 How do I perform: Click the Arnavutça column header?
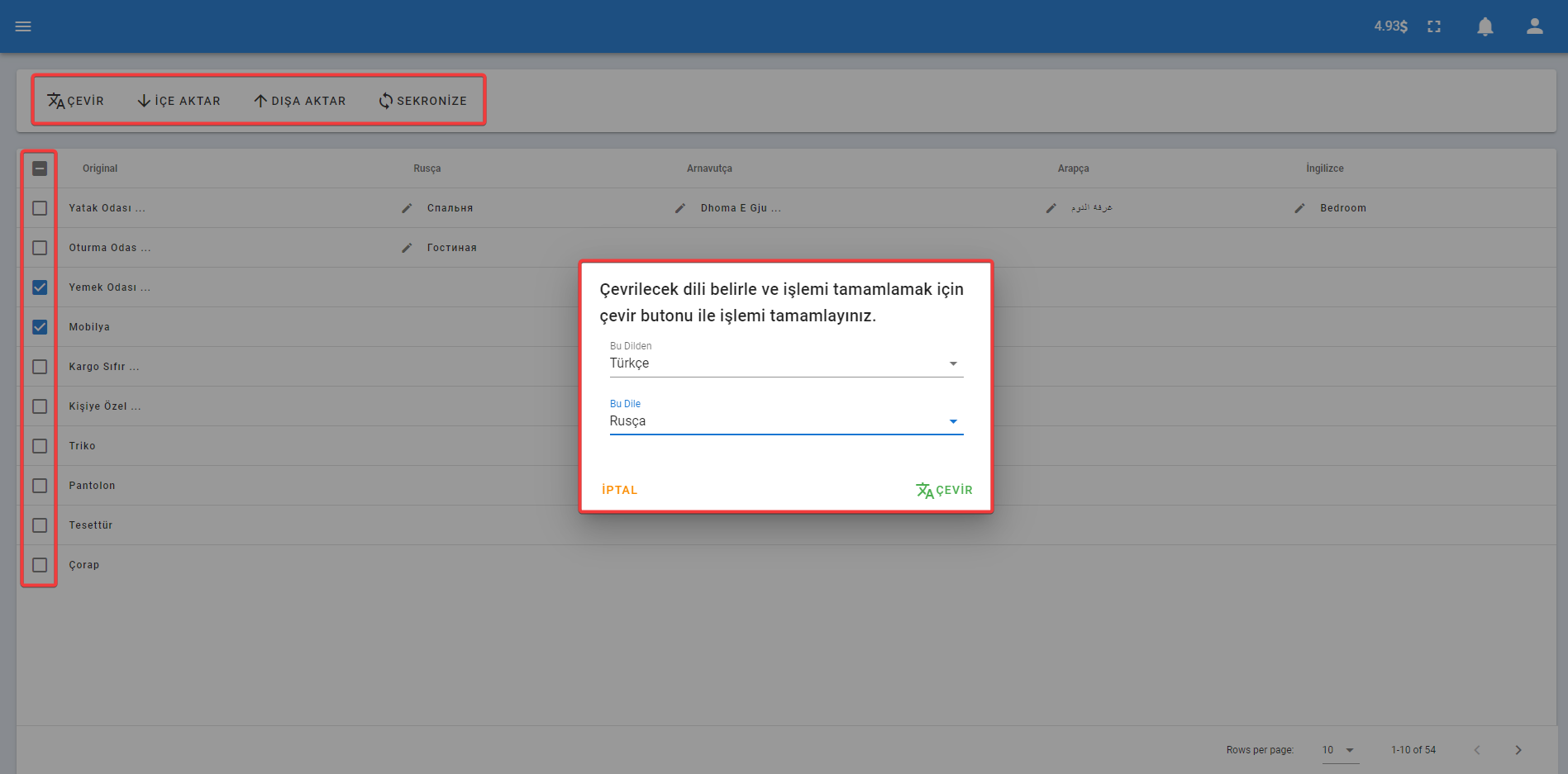(x=709, y=169)
